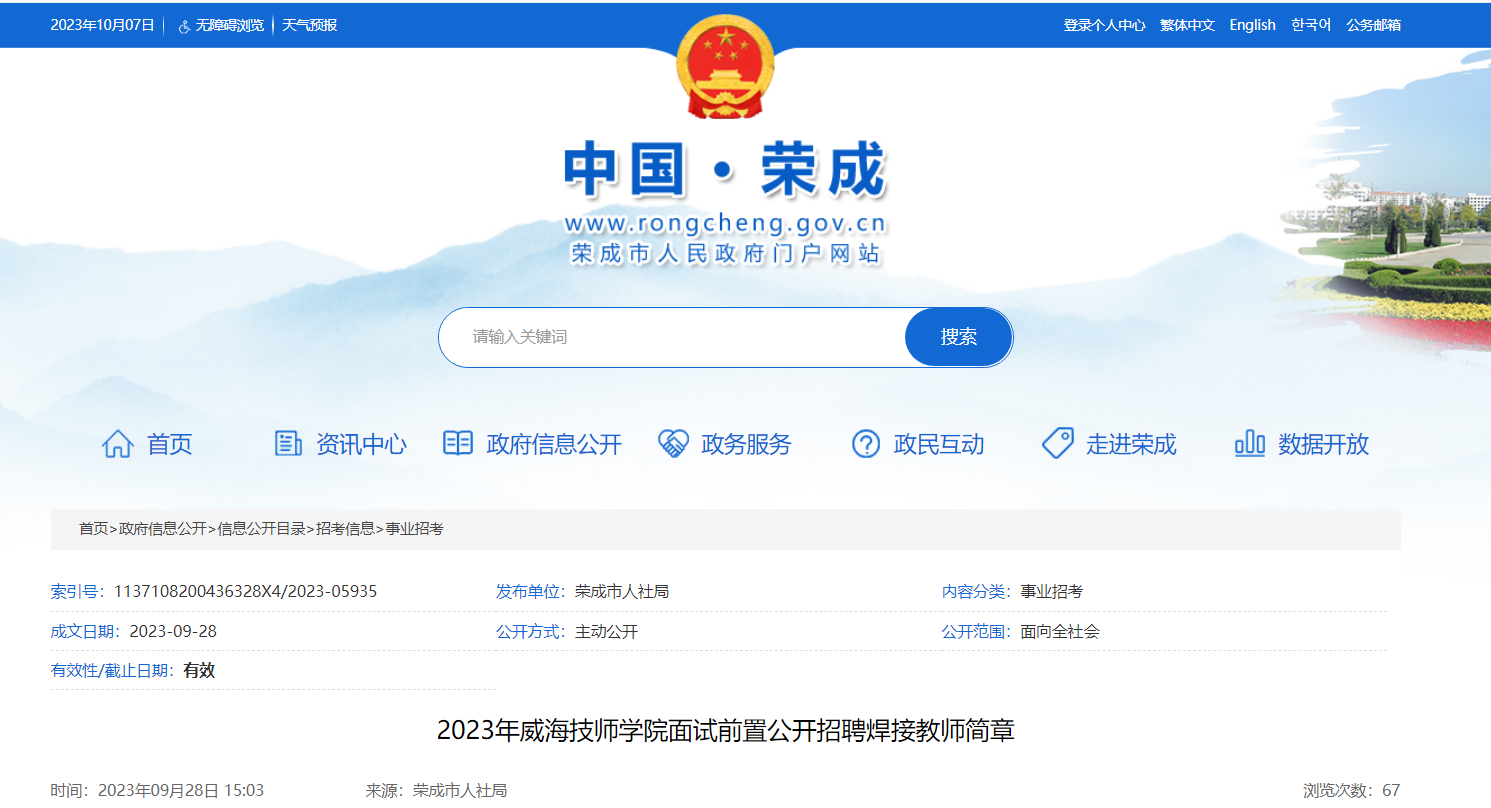Click the validity status 有效
Screen dimensions: 1491x808
point(199,670)
